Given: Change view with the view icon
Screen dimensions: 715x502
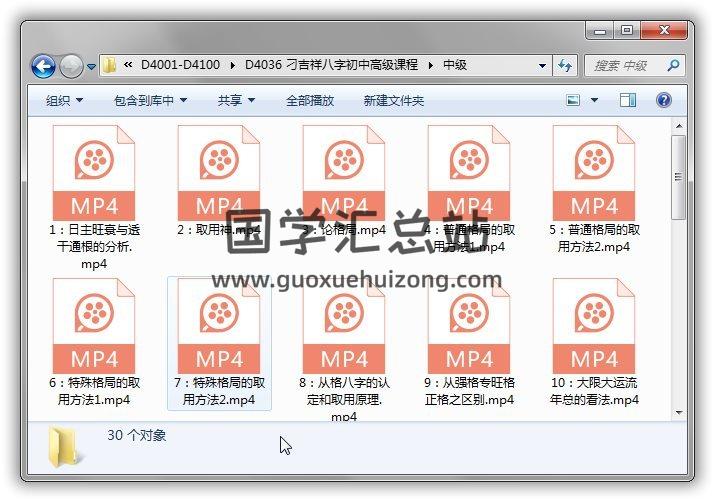Looking at the screenshot, I should [x=573, y=100].
